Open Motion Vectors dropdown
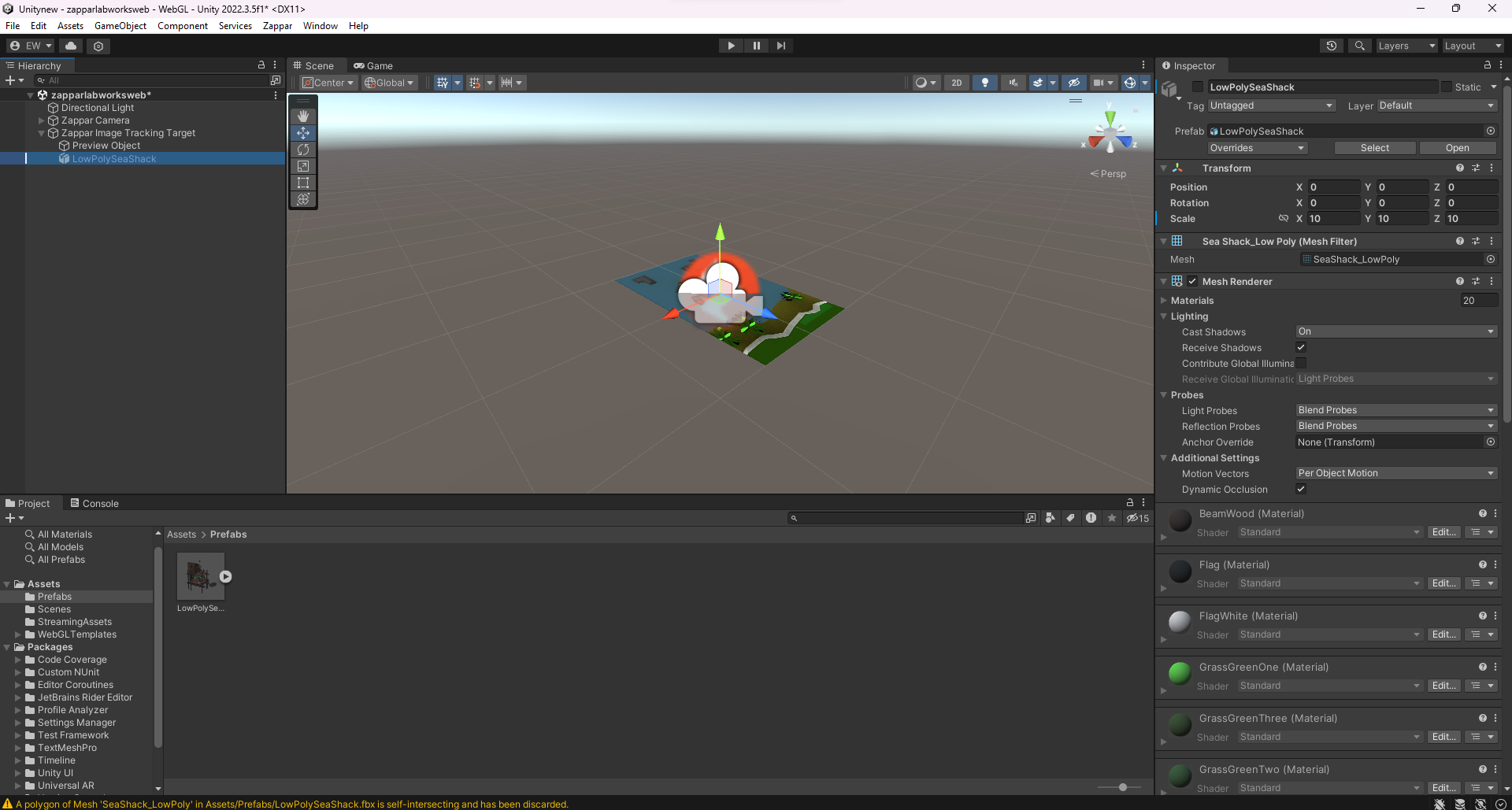This screenshot has width=1512, height=810. point(1395,473)
